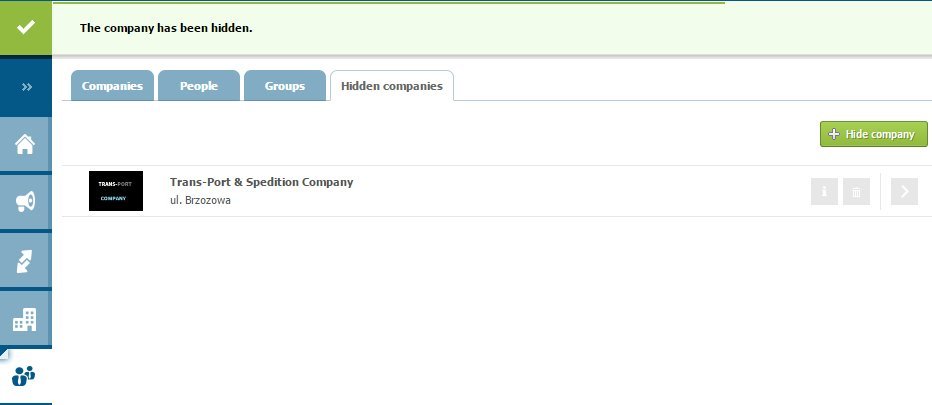932x405 pixels.
Task: Open the building icon in sidebar
Action: click(x=26, y=320)
